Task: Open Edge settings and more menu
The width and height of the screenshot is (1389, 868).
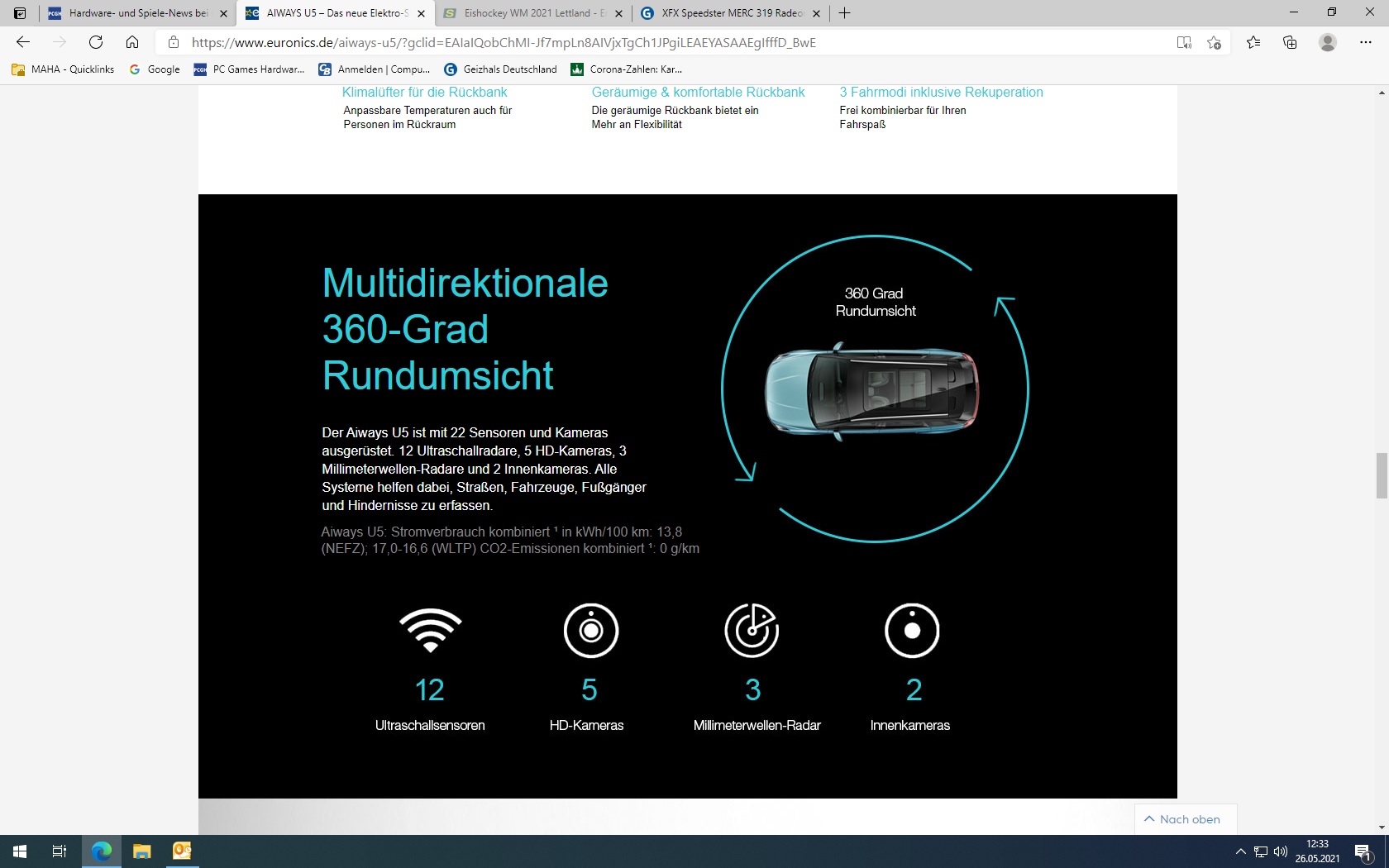Action: click(x=1366, y=42)
